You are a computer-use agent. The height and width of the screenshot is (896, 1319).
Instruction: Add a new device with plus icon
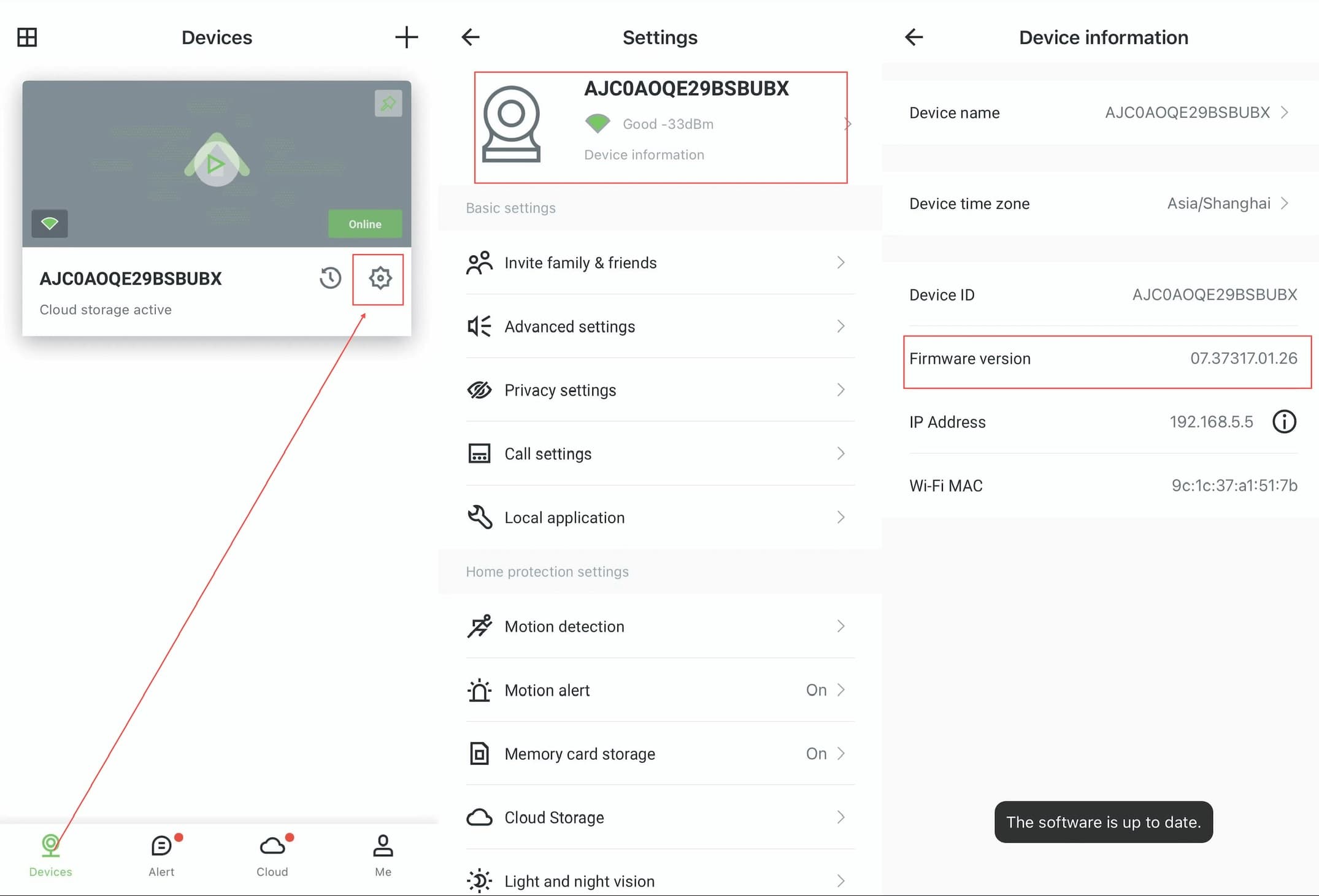tap(406, 37)
